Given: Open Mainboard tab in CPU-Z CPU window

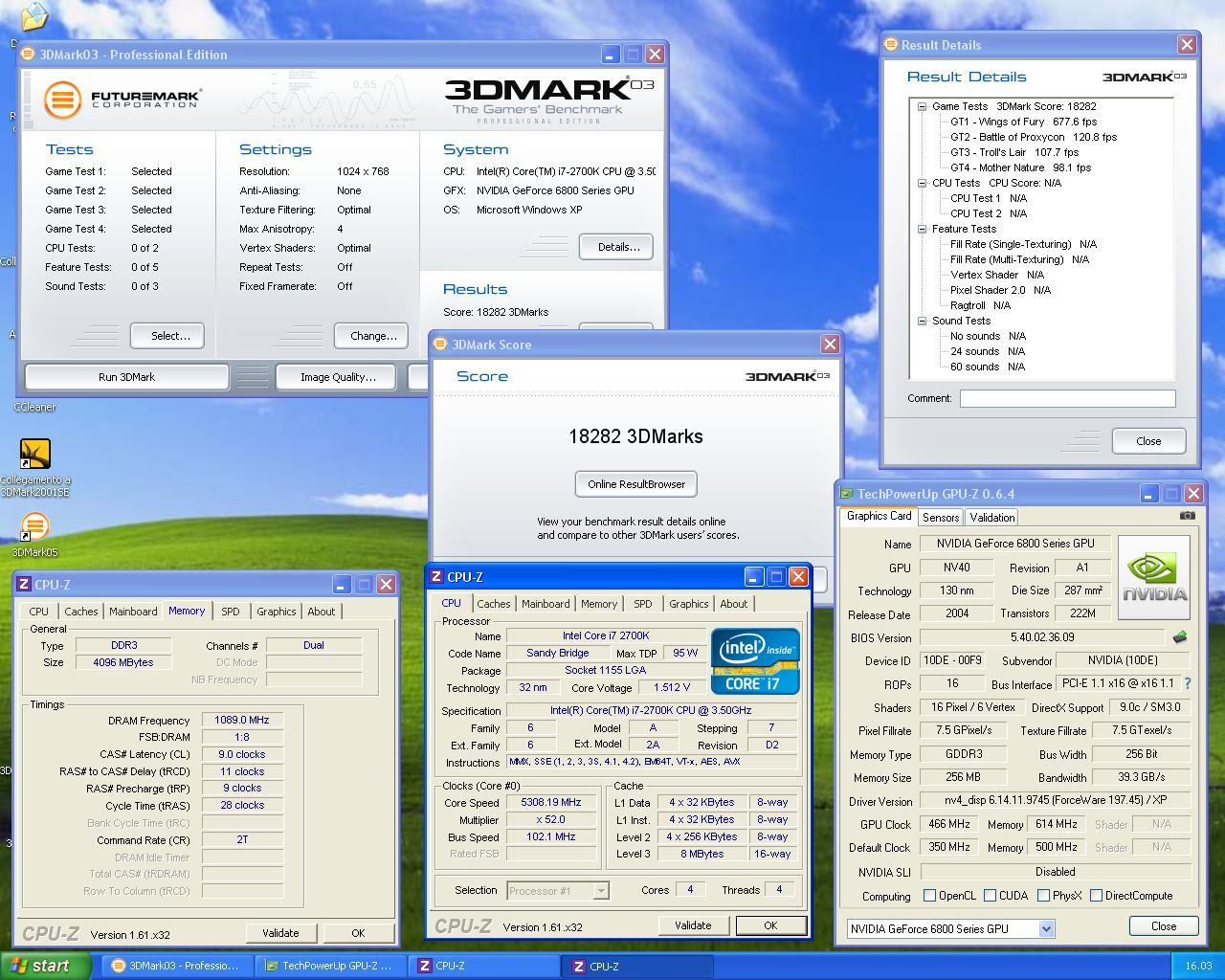Looking at the screenshot, I should (x=546, y=604).
